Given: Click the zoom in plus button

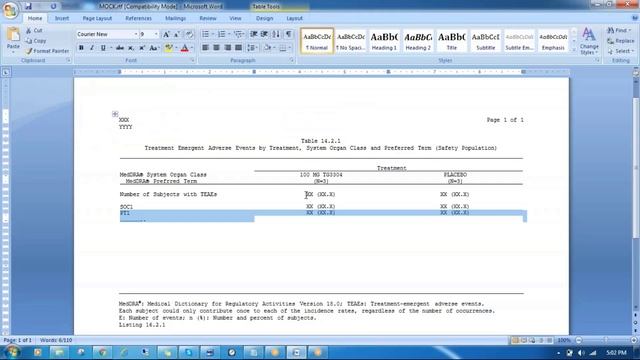Looking at the screenshot, I should coord(634,340).
